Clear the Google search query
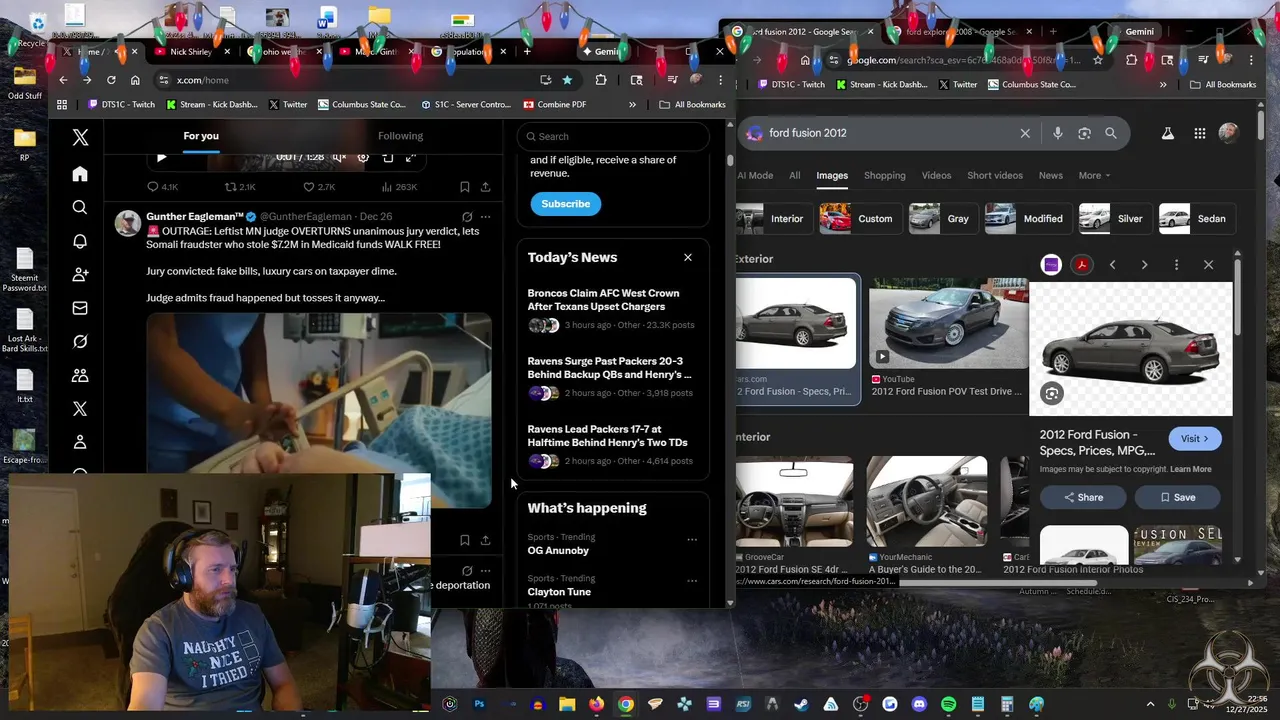1280x720 pixels. click(x=1025, y=133)
